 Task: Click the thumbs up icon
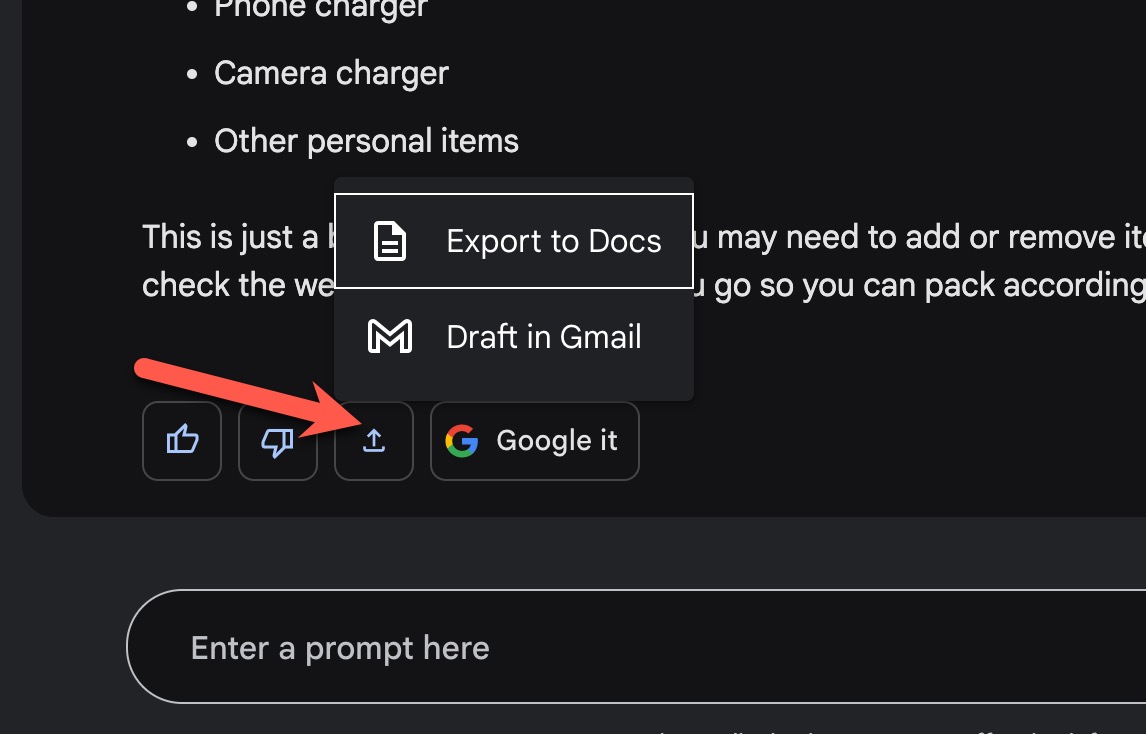182,441
